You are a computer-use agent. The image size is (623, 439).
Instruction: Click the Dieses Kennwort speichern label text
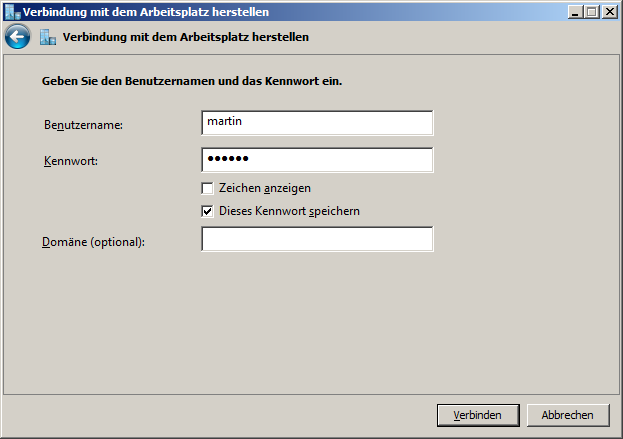pyautogui.click(x=289, y=211)
